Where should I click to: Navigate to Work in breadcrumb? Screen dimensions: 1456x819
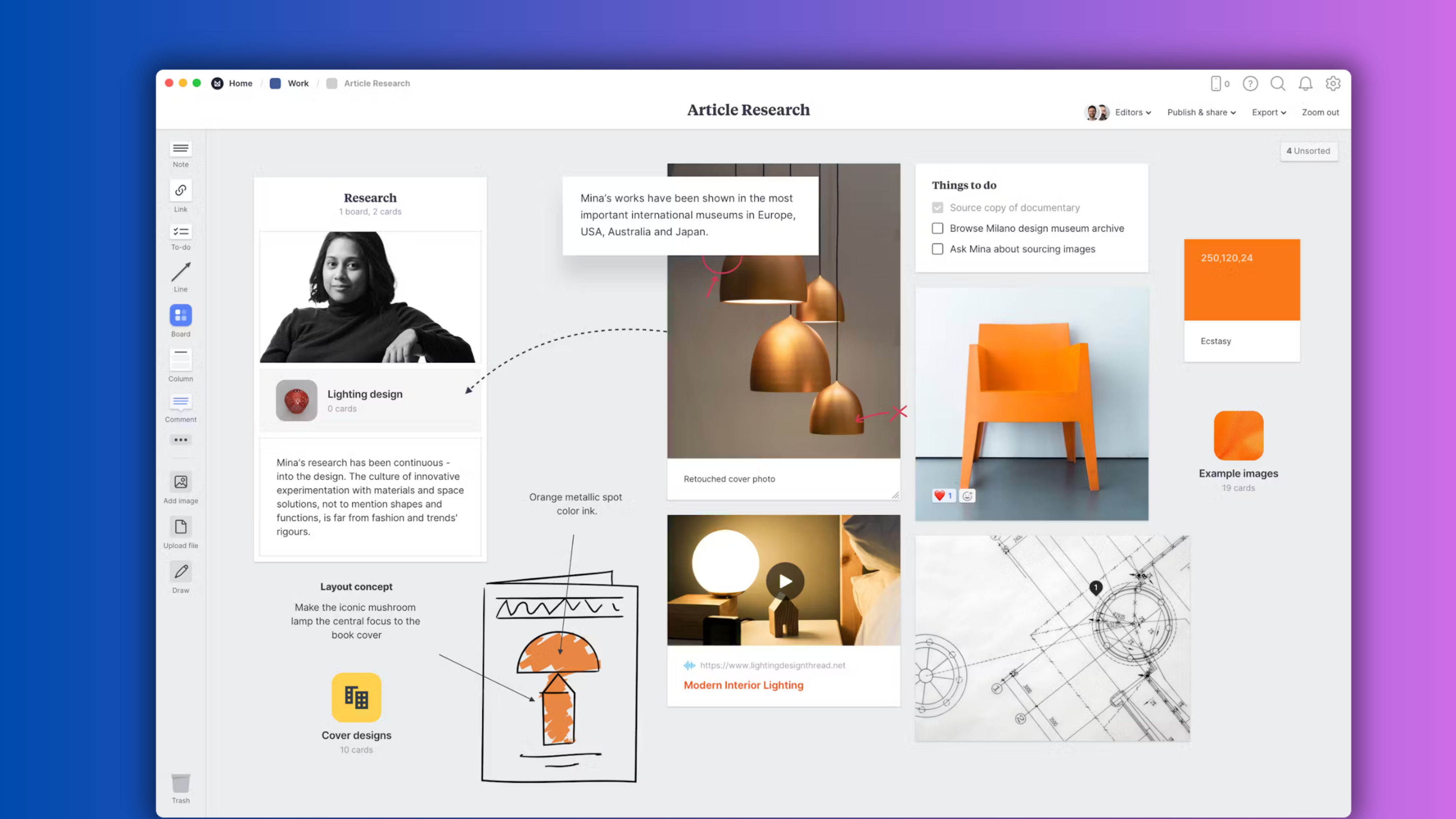(x=298, y=83)
